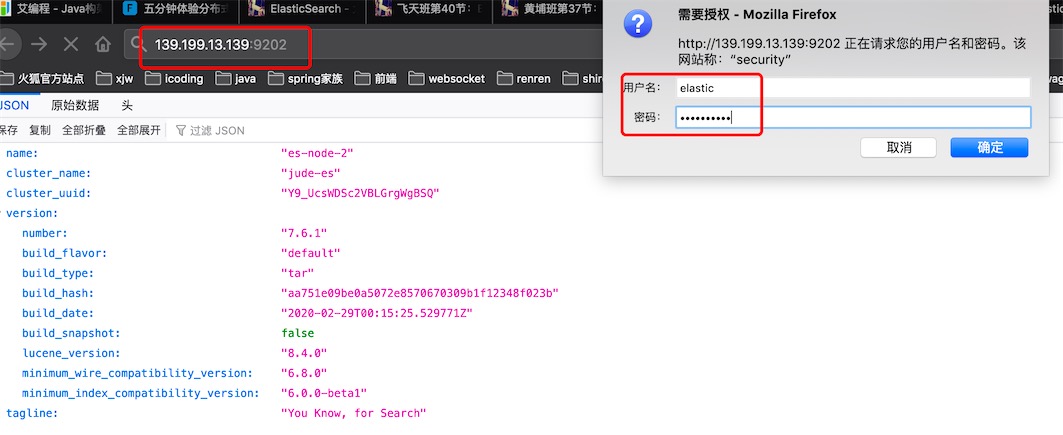This screenshot has width=1063, height=435.
Task: Select the "6.8.0" wire compatibility value
Action: click(x=304, y=373)
